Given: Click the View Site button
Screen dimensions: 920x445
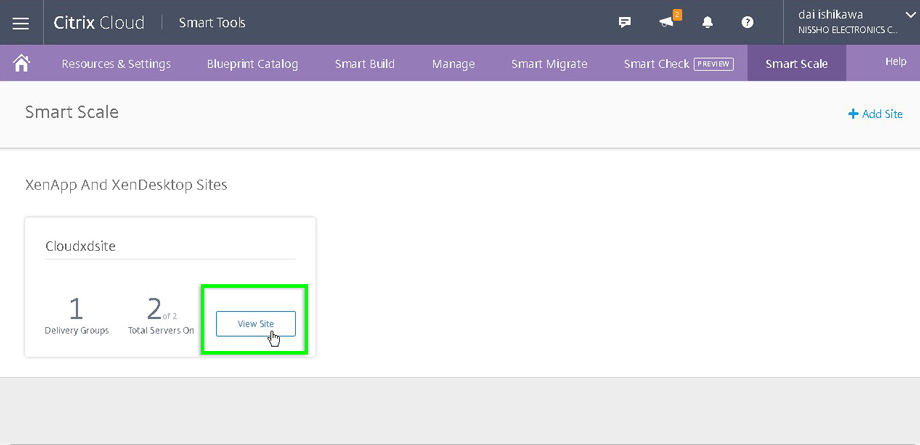Looking at the screenshot, I should (x=256, y=324).
